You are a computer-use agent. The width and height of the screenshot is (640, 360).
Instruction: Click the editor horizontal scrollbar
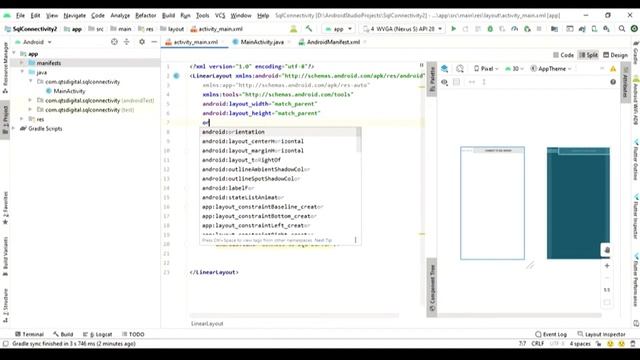294,315
